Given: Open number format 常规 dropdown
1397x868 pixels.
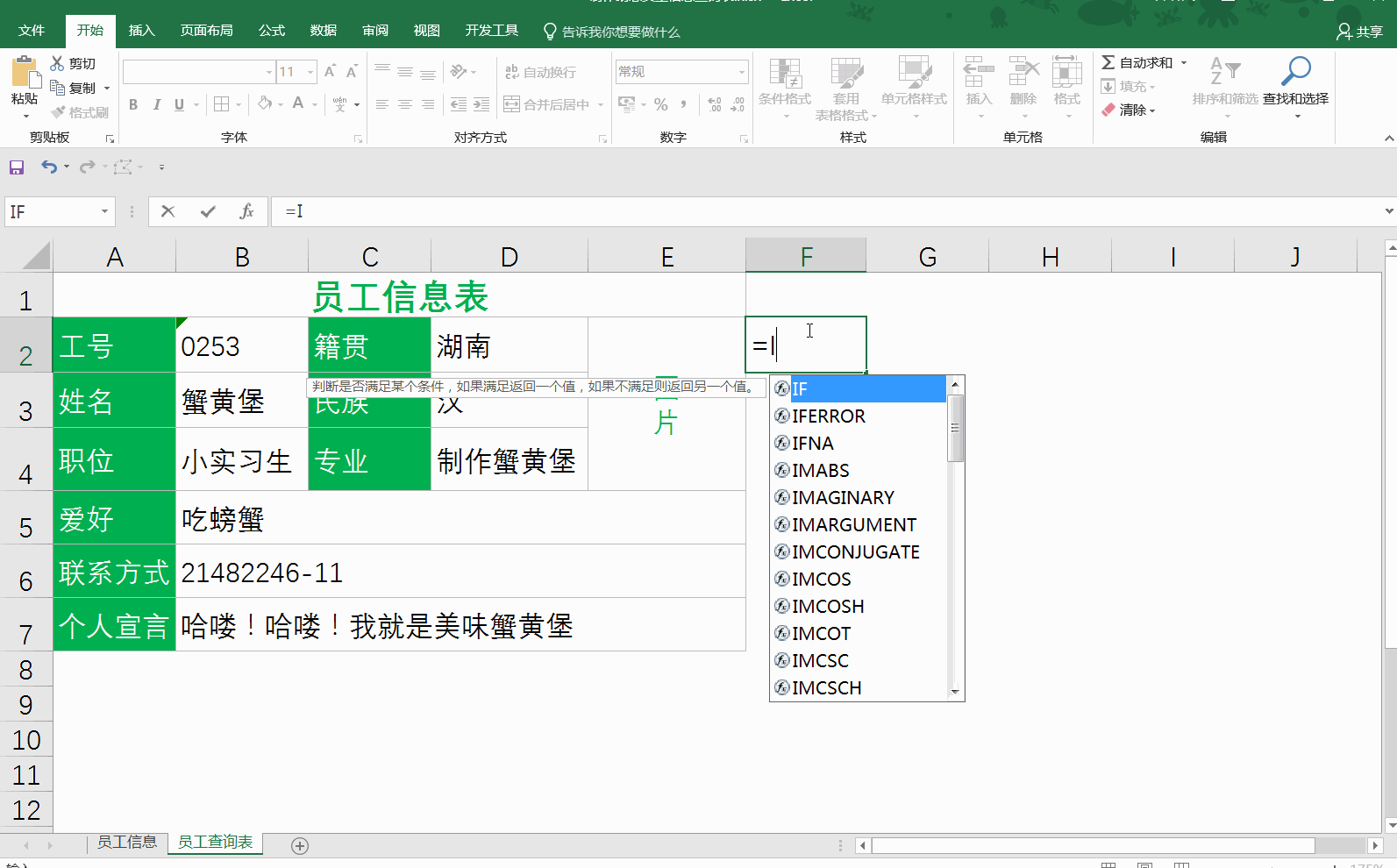Looking at the screenshot, I should [x=742, y=72].
